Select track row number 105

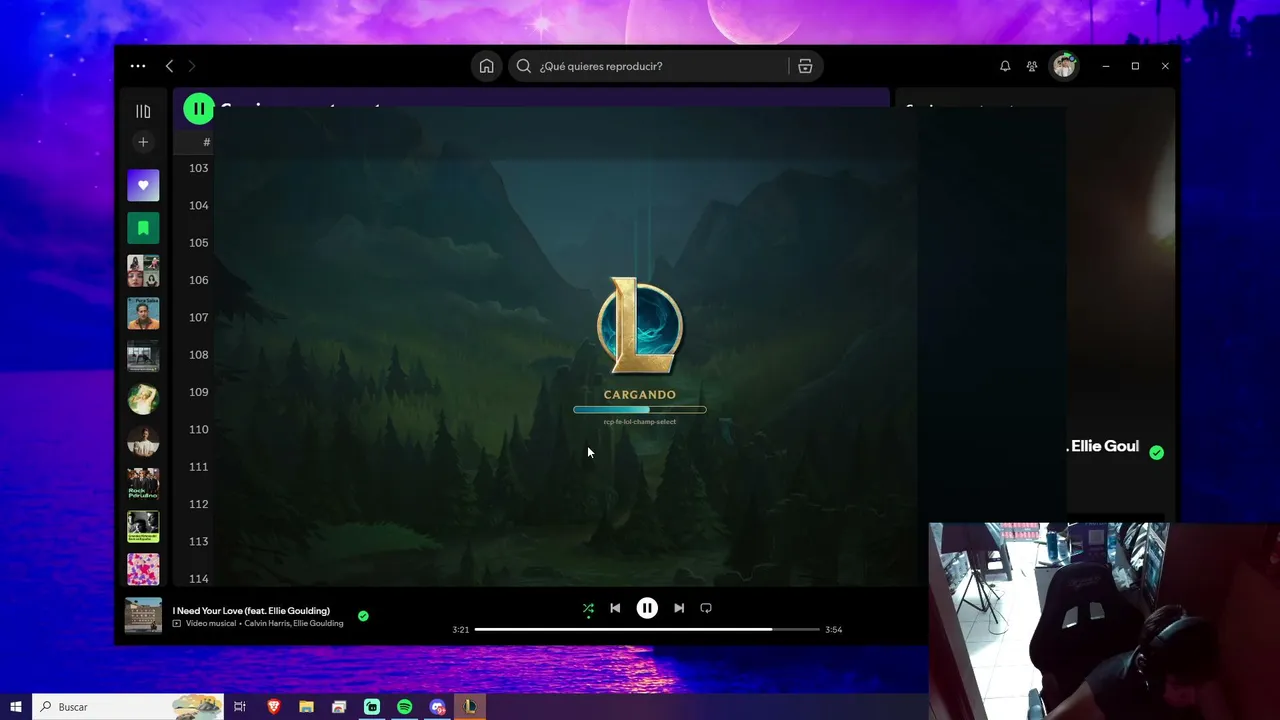pos(198,243)
